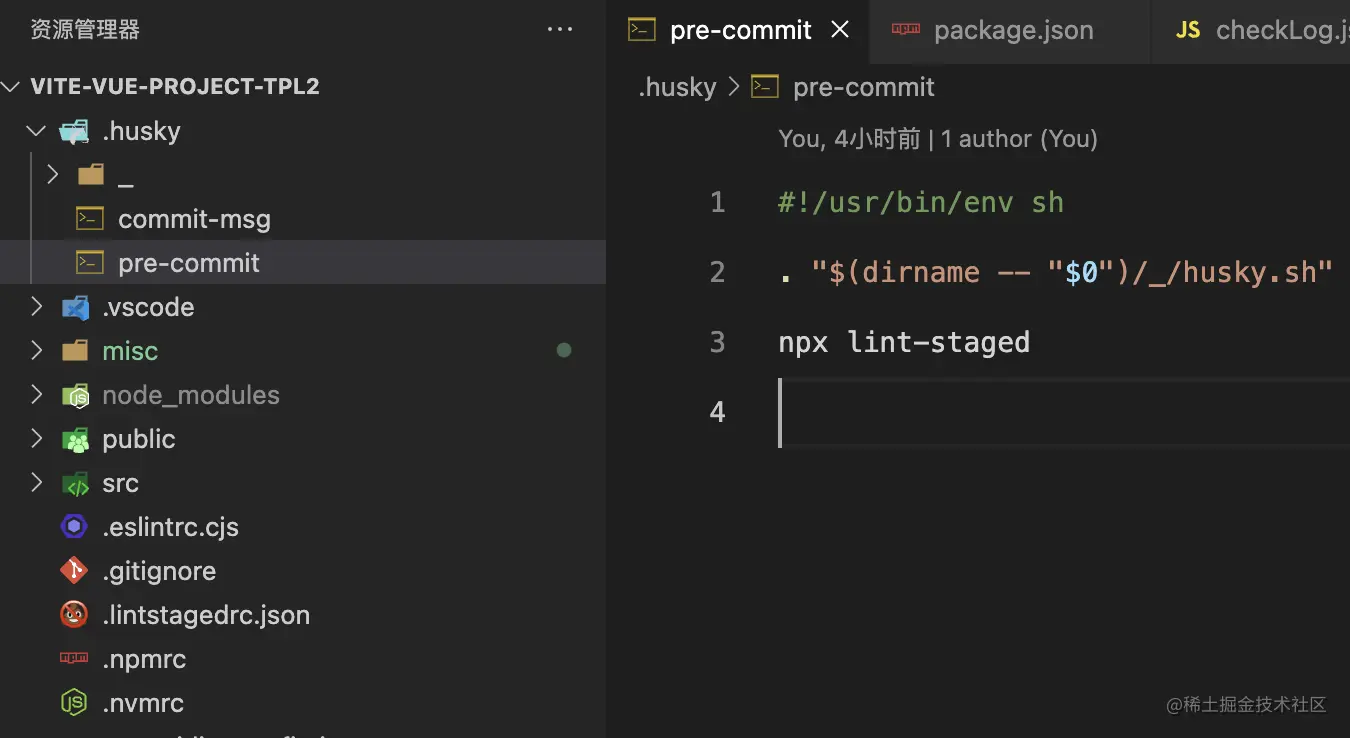Click the commit-msg shell file icon
1350x738 pixels.
pos(91,219)
